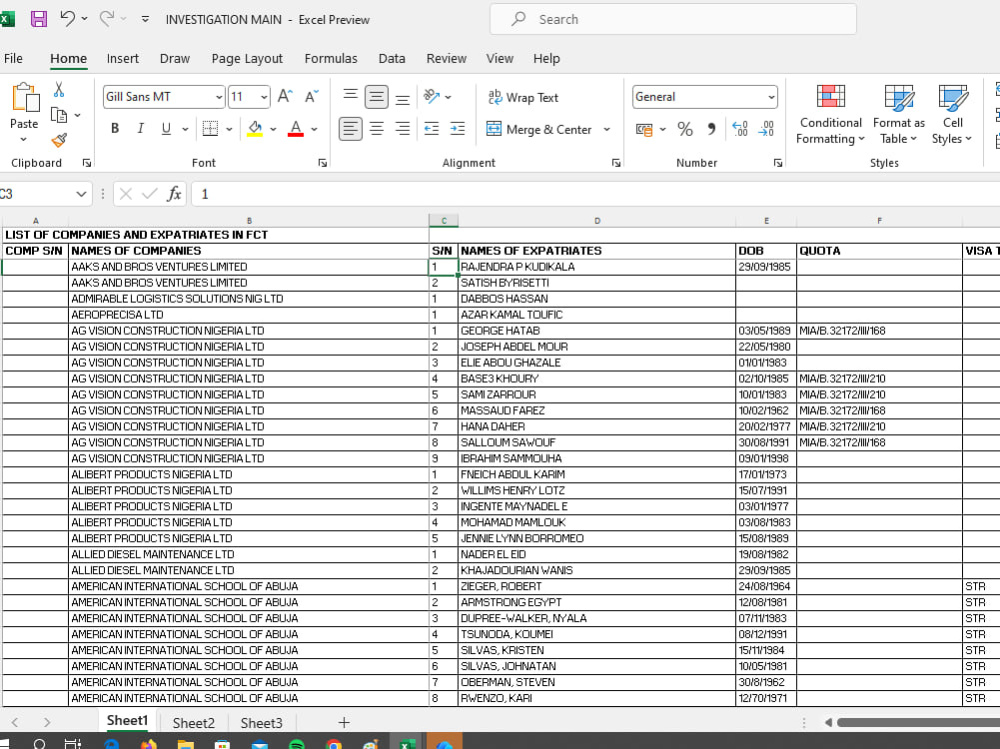Image resolution: width=1000 pixels, height=749 pixels.
Task: Toggle Bold formatting
Action: [115, 128]
